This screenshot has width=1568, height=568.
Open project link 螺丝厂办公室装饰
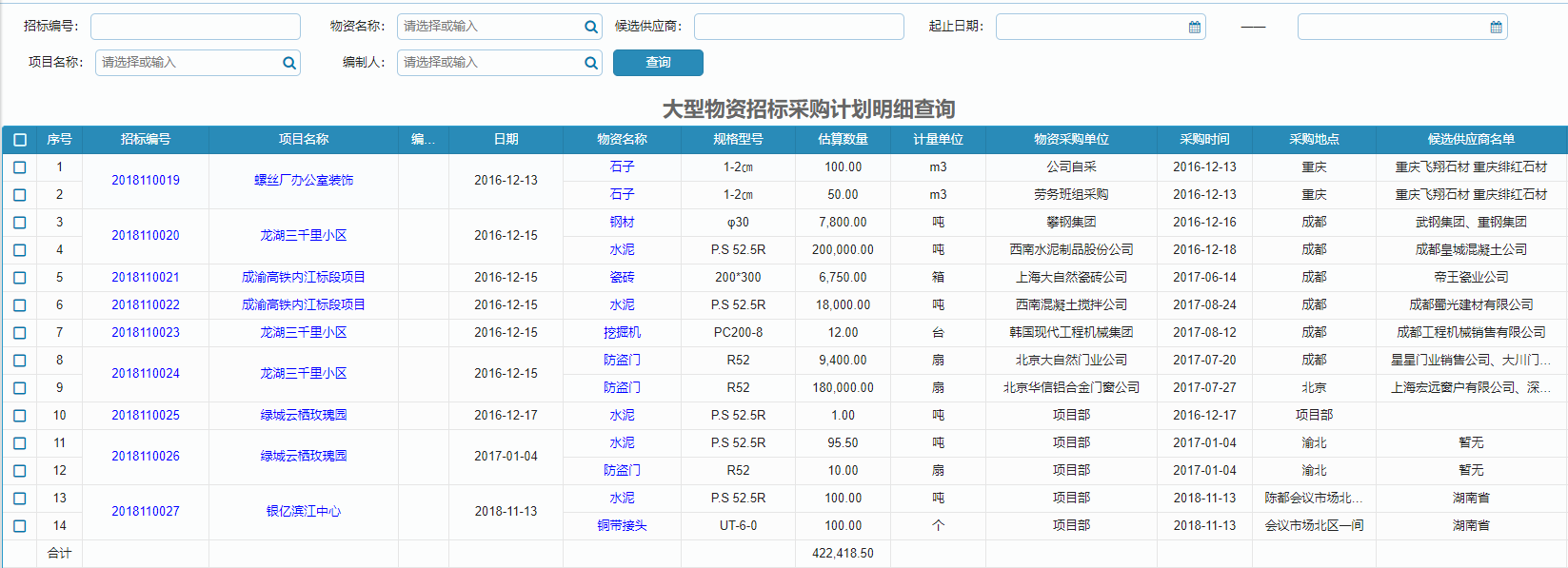point(304,181)
